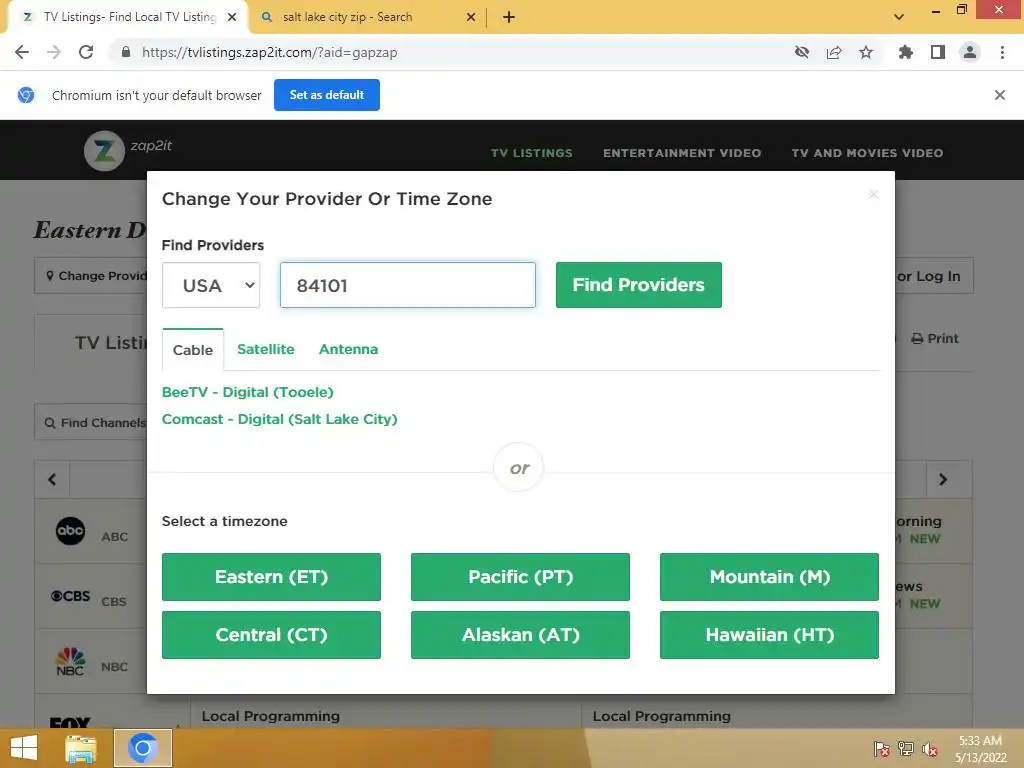The image size is (1024, 768).
Task: Close the TV Listings tab
Action: [x=232, y=18]
